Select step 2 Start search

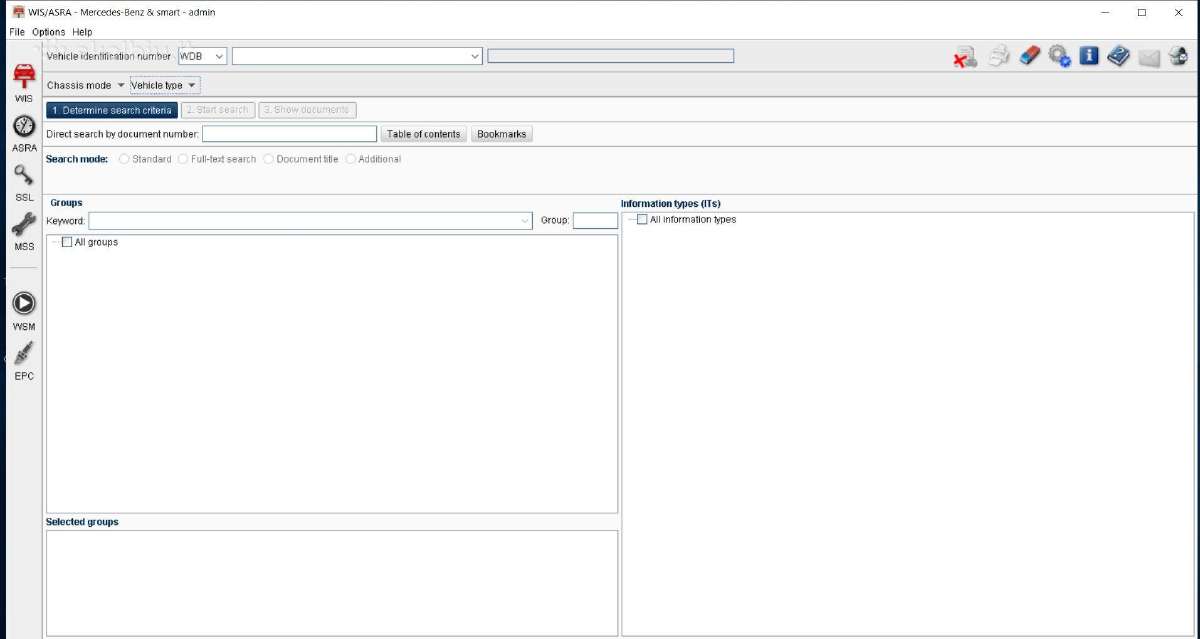(x=218, y=110)
